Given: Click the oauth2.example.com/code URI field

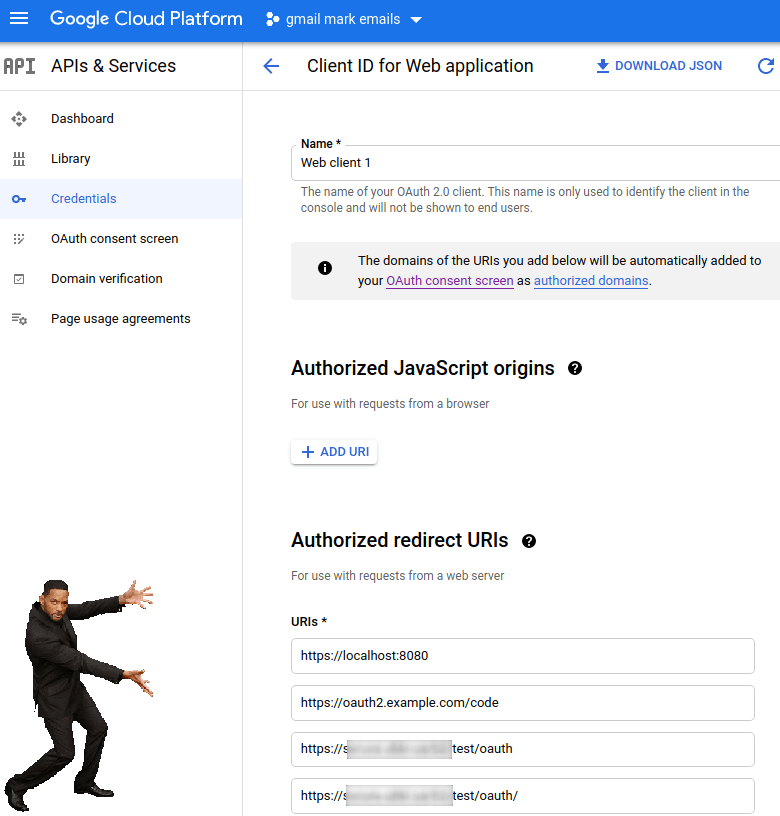Looking at the screenshot, I should coord(523,703).
